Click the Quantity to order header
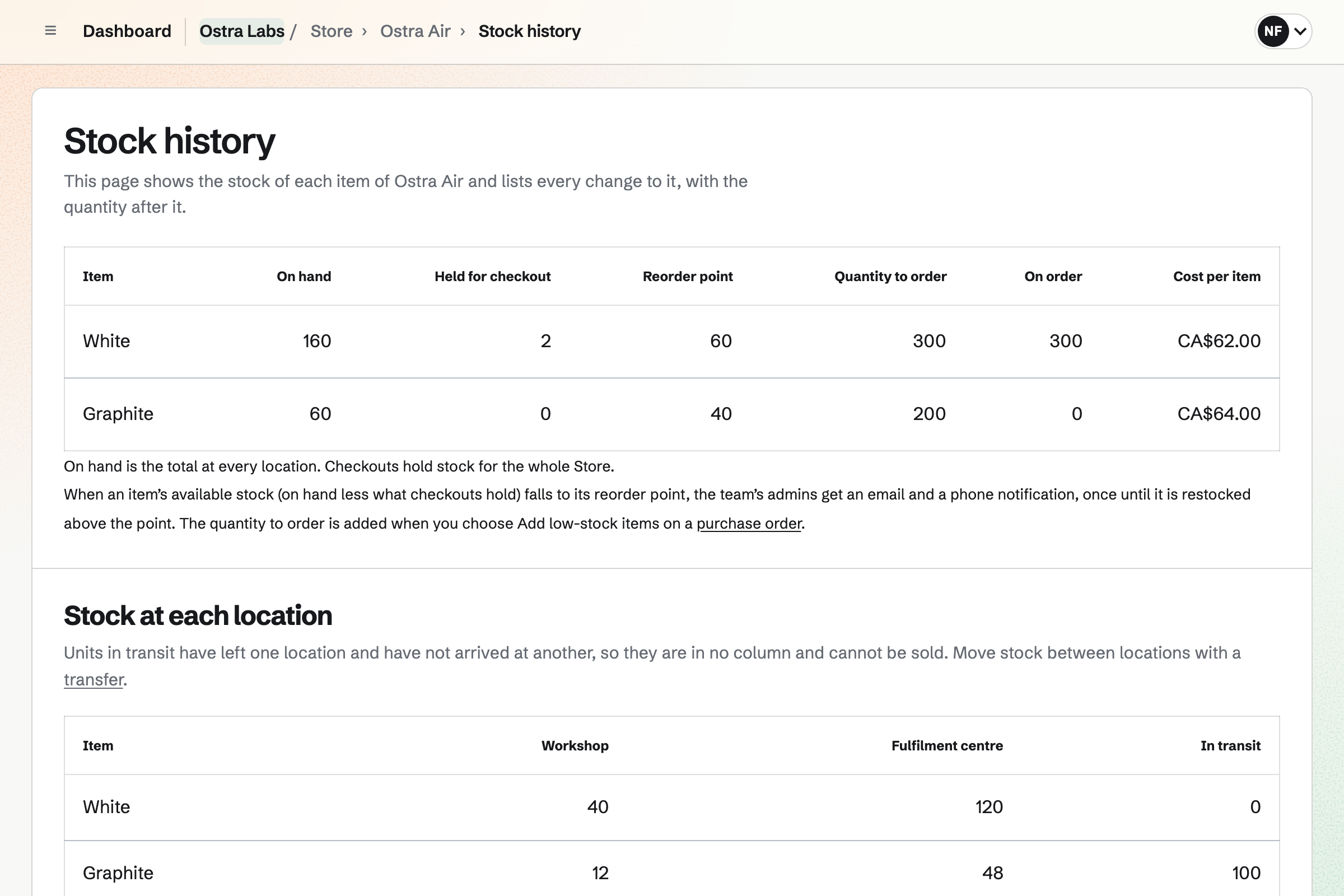 [890, 277]
